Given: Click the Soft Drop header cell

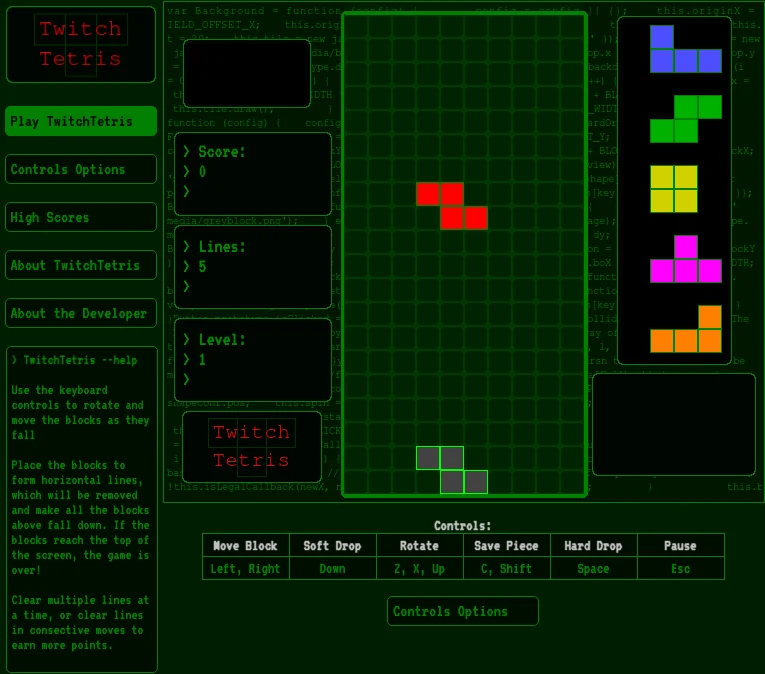Looking at the screenshot, I should click(x=333, y=546).
